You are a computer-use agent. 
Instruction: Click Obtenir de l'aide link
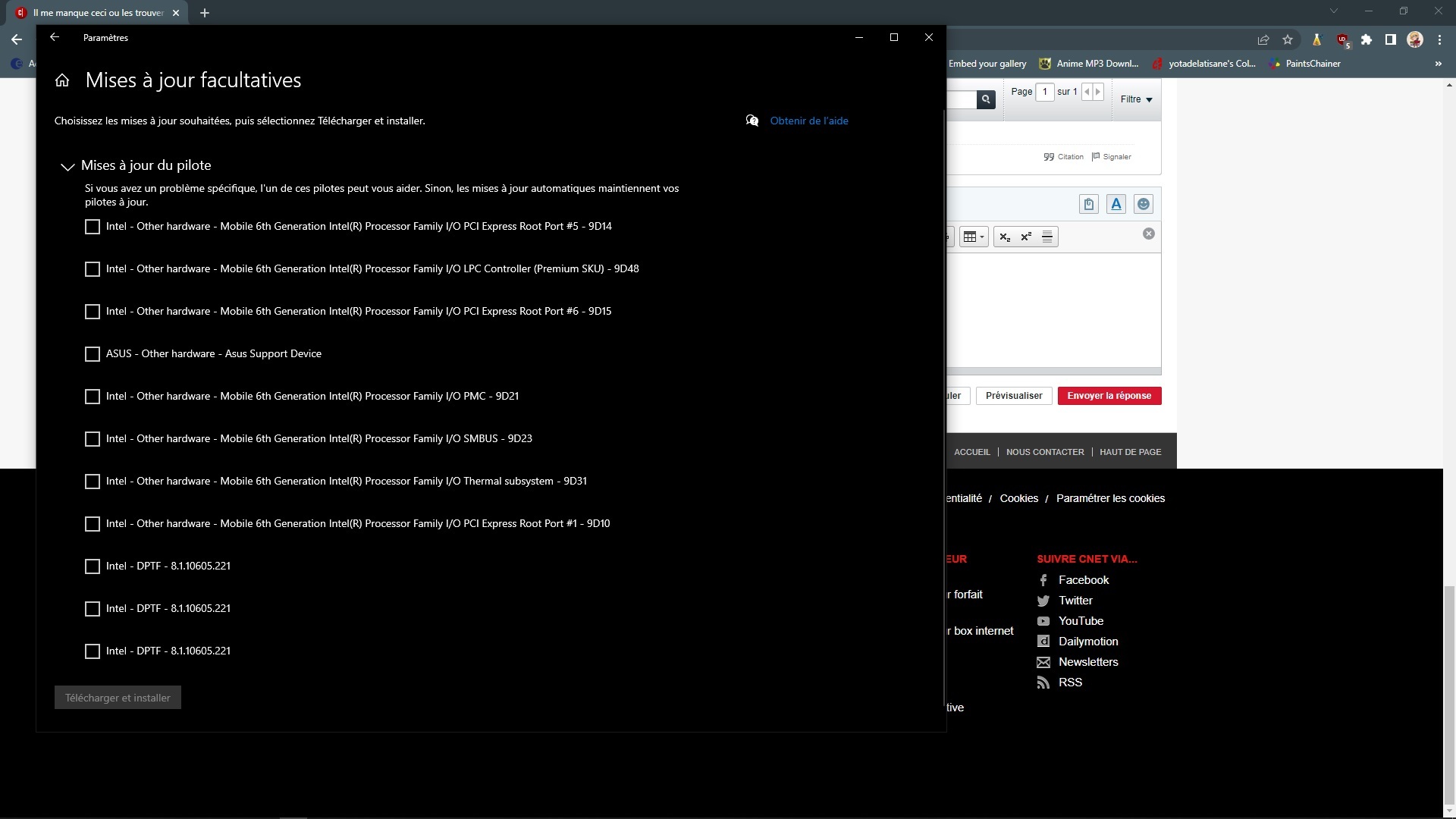(x=808, y=121)
